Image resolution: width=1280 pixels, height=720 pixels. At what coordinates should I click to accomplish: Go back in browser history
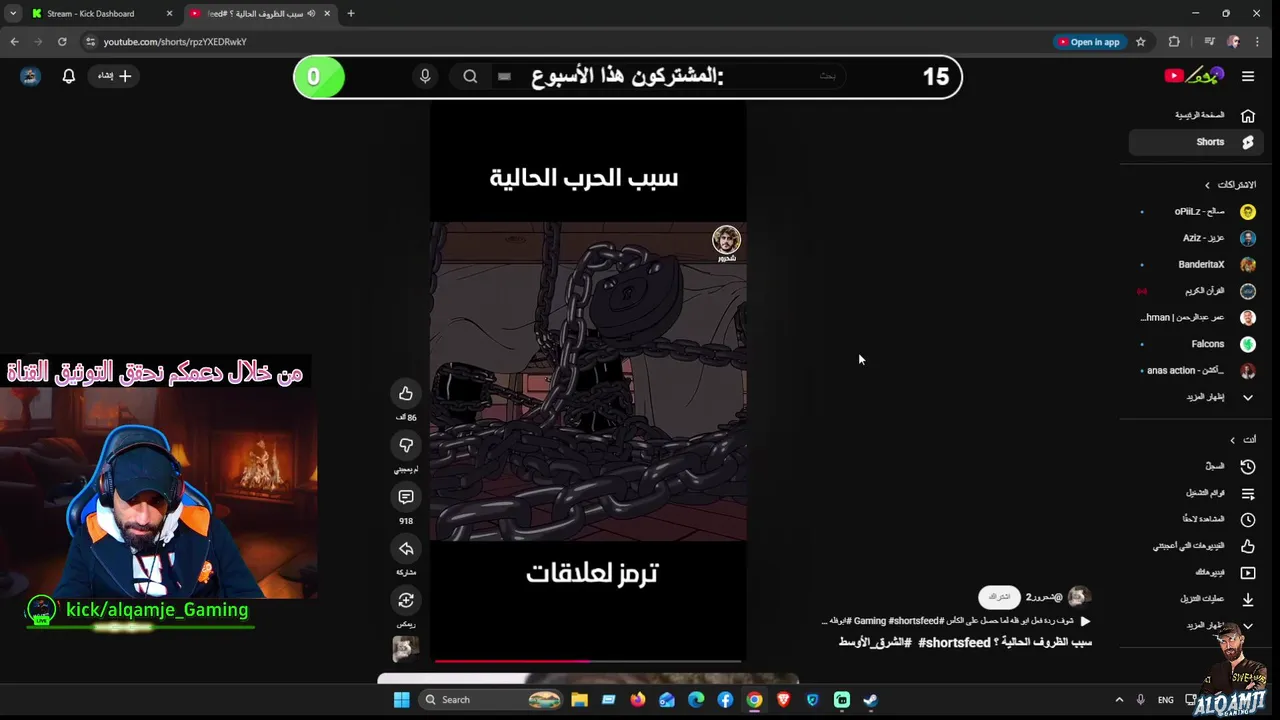(x=14, y=42)
